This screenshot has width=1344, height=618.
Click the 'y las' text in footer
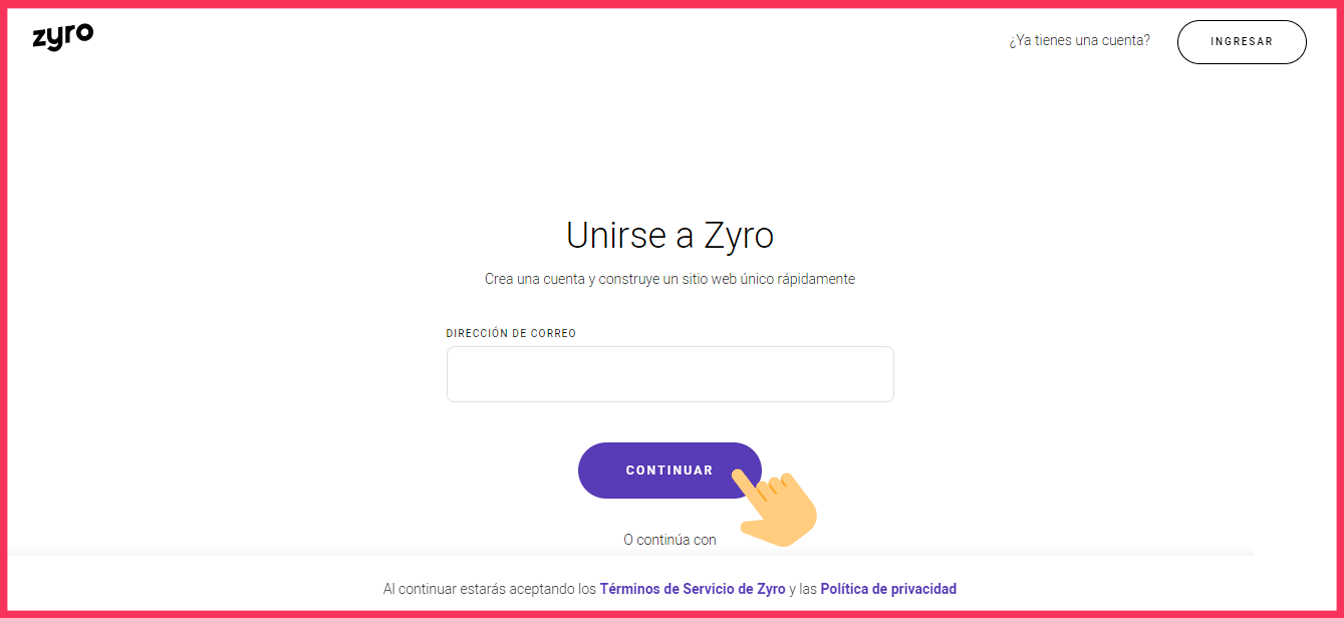[x=803, y=589]
